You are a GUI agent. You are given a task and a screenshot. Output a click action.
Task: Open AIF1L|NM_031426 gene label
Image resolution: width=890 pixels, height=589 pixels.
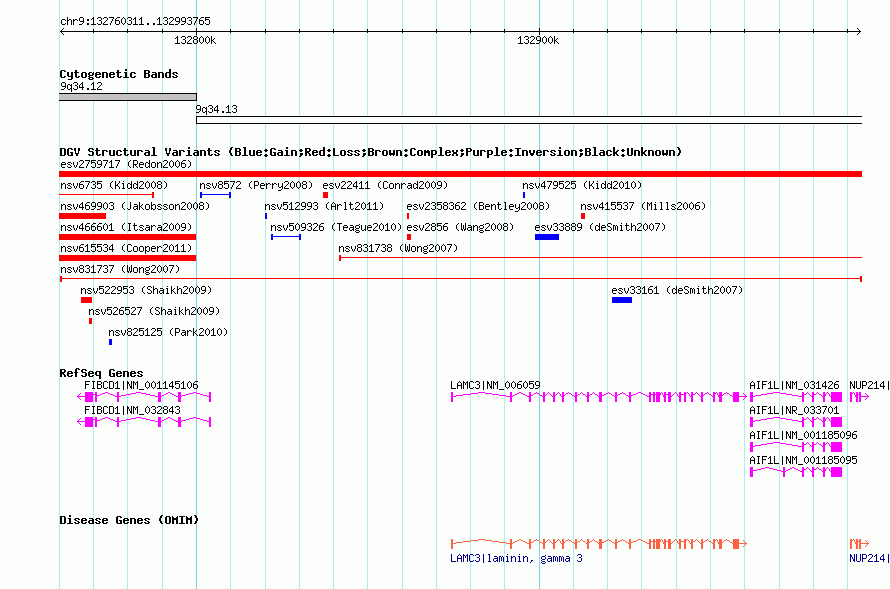pyautogui.click(x=794, y=385)
